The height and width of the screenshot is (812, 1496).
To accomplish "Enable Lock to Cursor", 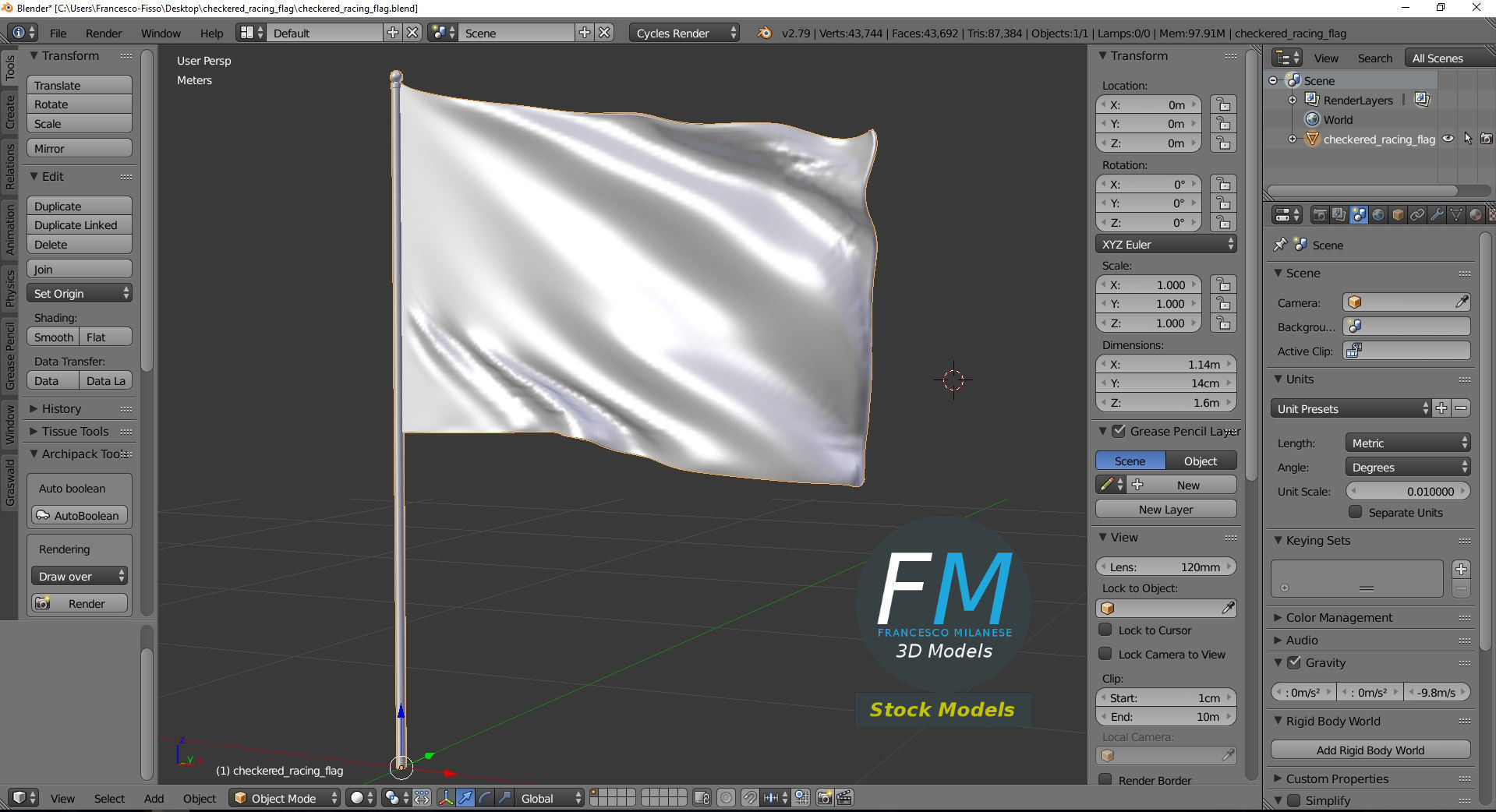I will coord(1105,630).
